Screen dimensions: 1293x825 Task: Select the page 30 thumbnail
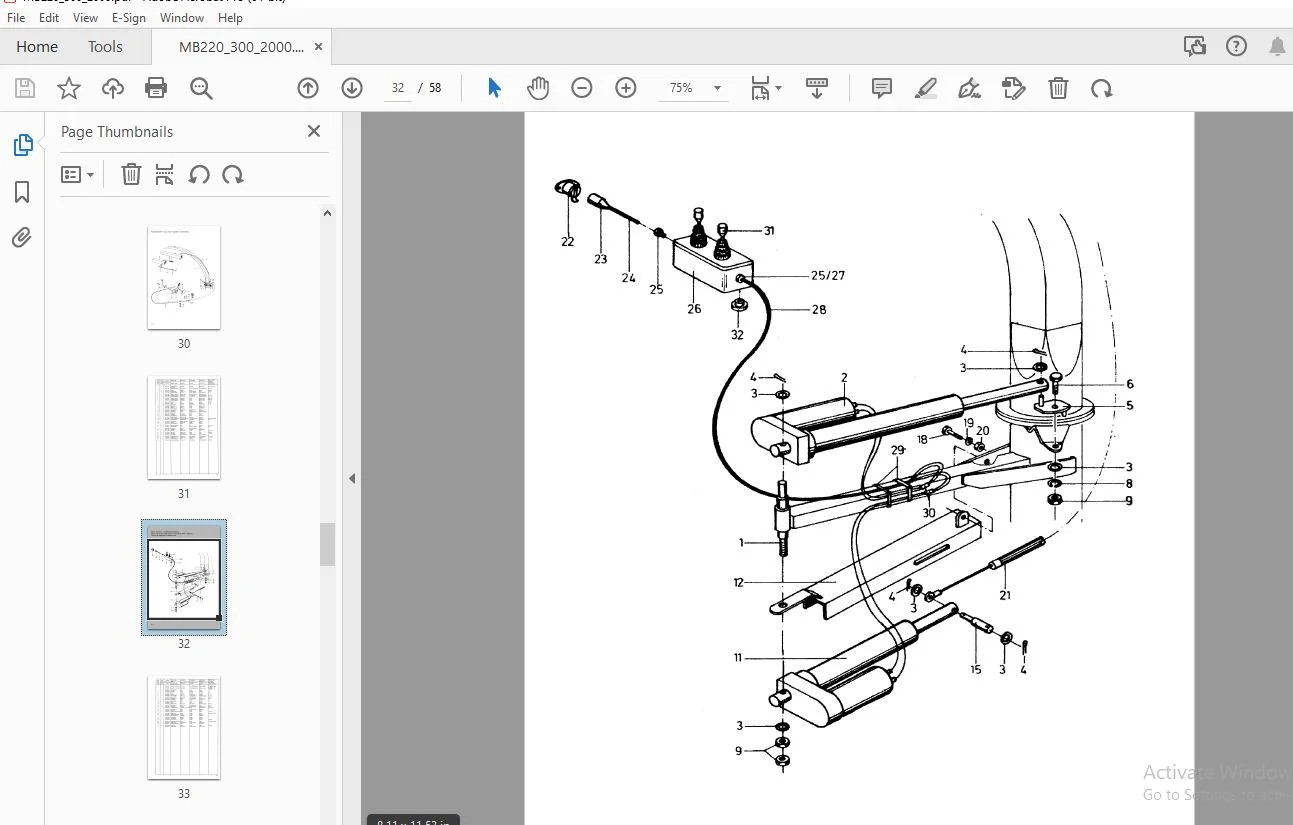click(184, 278)
